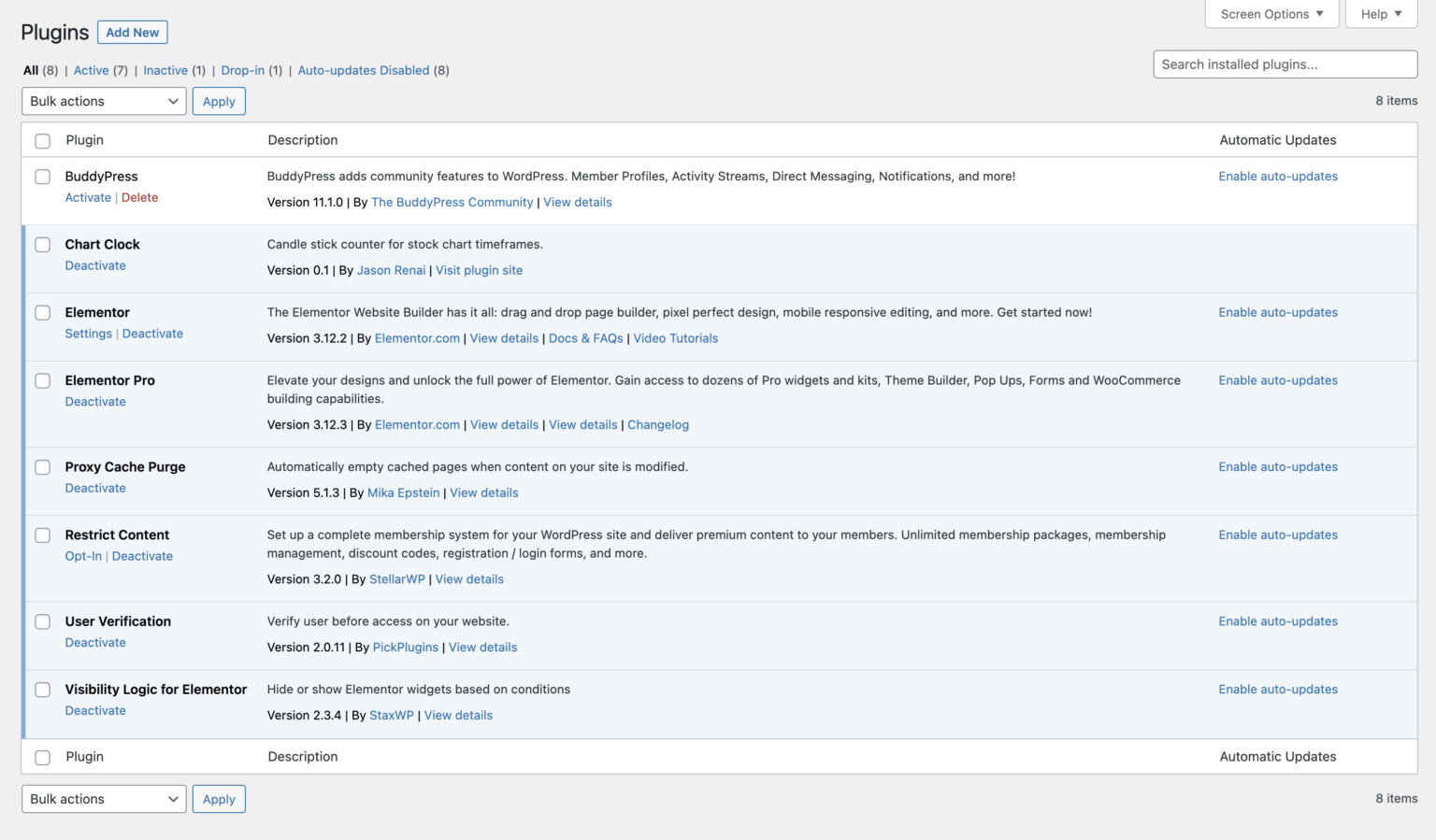Select the User Verification checkbox
This screenshot has height=840, width=1436.
point(42,622)
